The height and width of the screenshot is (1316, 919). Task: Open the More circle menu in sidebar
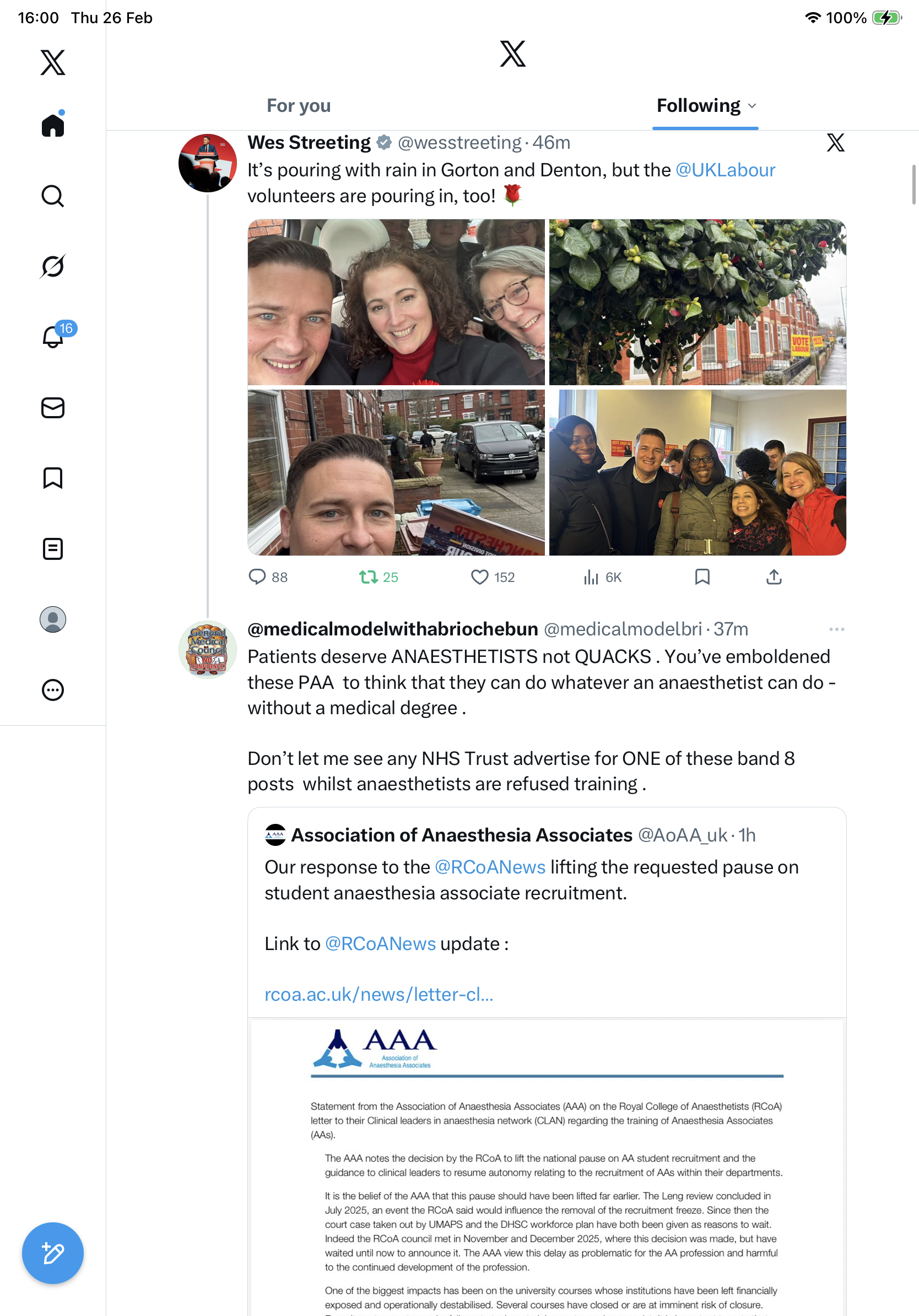[x=53, y=690]
